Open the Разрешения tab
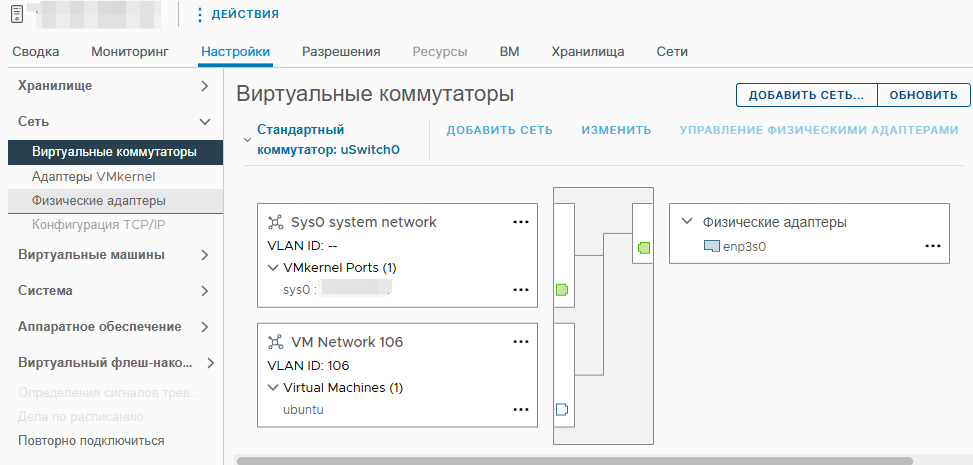Viewport: 973px width, 465px height. coord(341,52)
